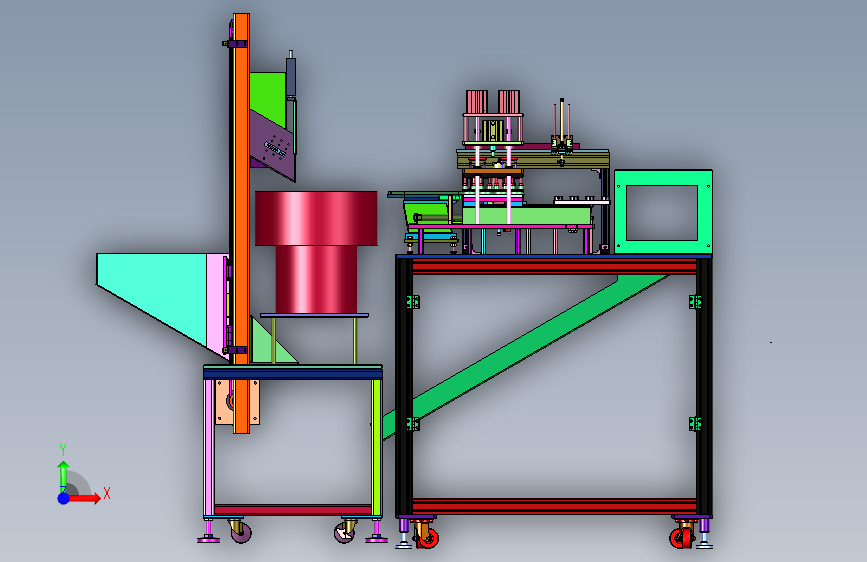This screenshot has height=562, width=867.
Task: Select the lime green right leg of small cart
Action: tap(377, 447)
